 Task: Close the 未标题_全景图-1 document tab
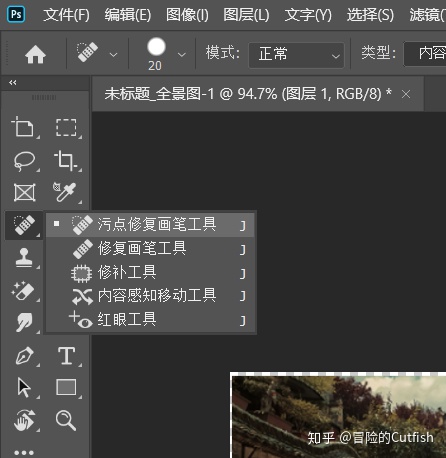point(406,95)
